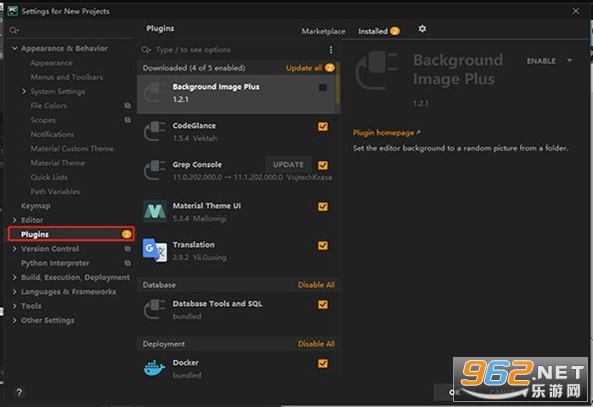Enable the Background Image Plus checkbox

pos(323,88)
